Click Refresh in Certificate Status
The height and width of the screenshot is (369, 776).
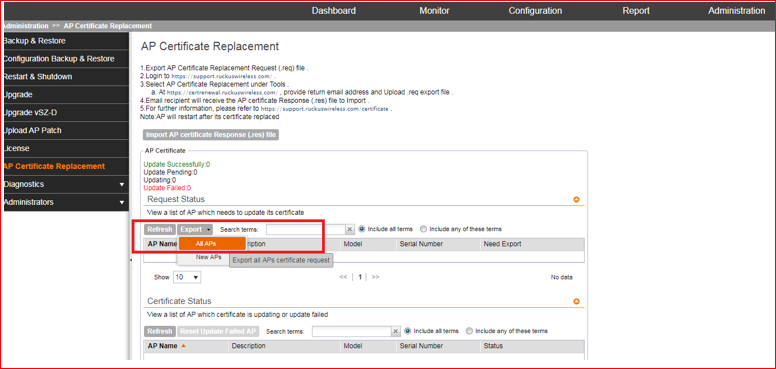160,331
